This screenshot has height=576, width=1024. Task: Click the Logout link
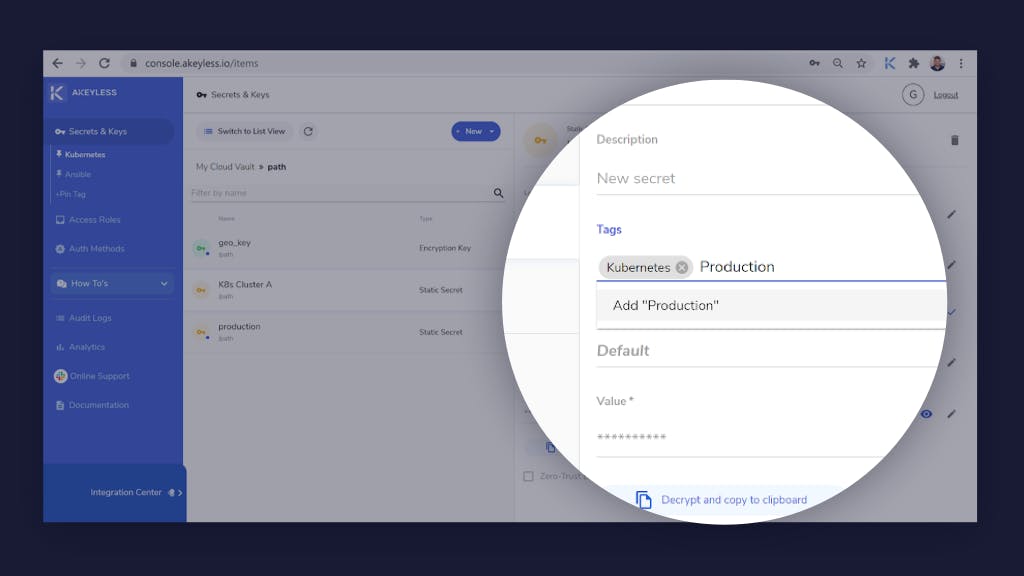[x=945, y=95]
